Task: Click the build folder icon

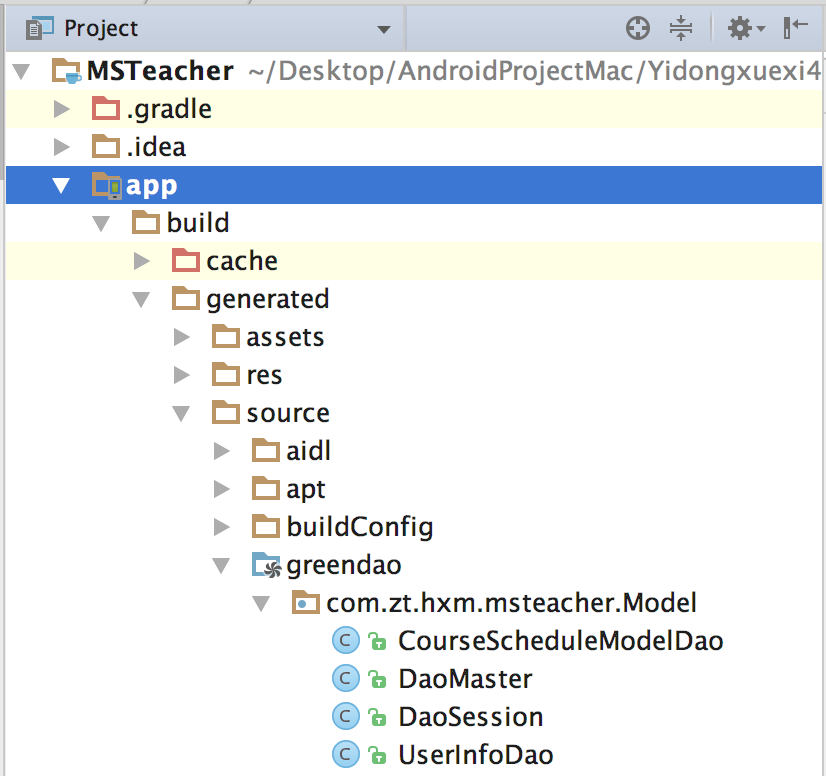Action: click(x=146, y=222)
